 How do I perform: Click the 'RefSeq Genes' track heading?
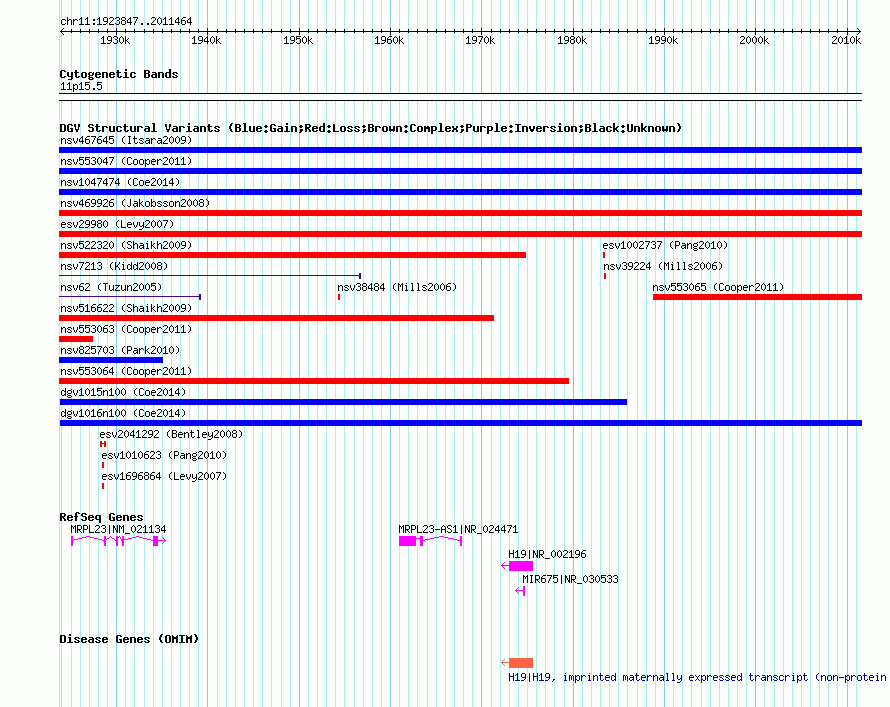[101, 517]
